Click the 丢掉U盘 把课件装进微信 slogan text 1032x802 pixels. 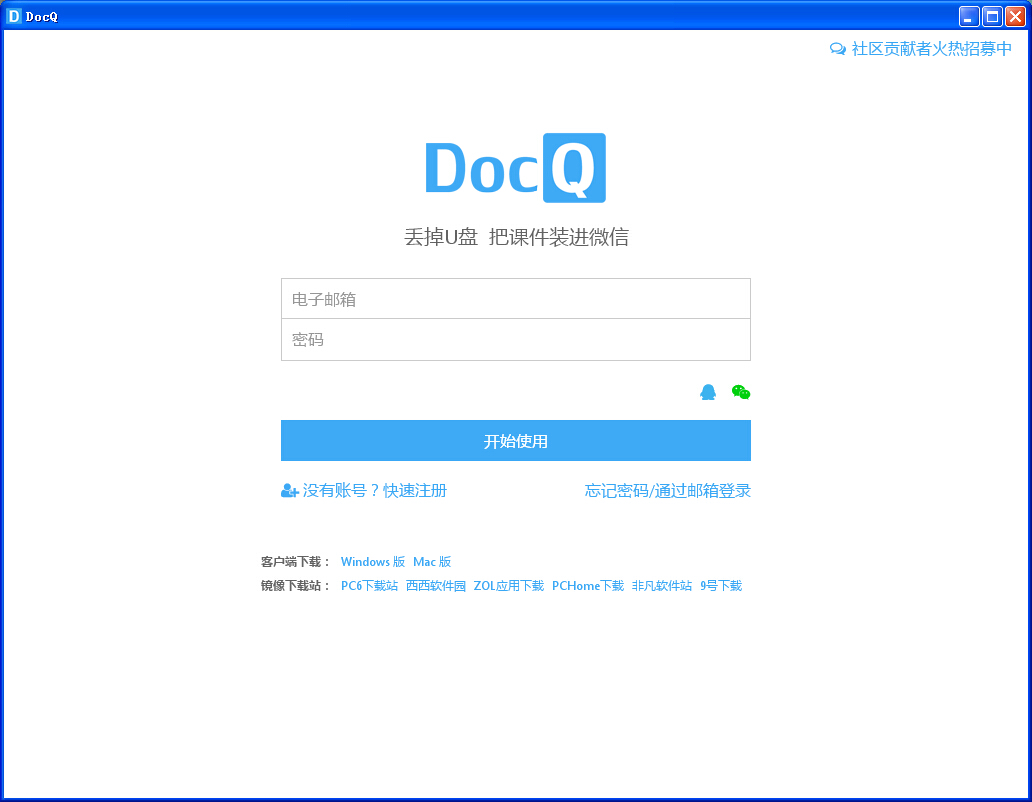click(x=516, y=237)
